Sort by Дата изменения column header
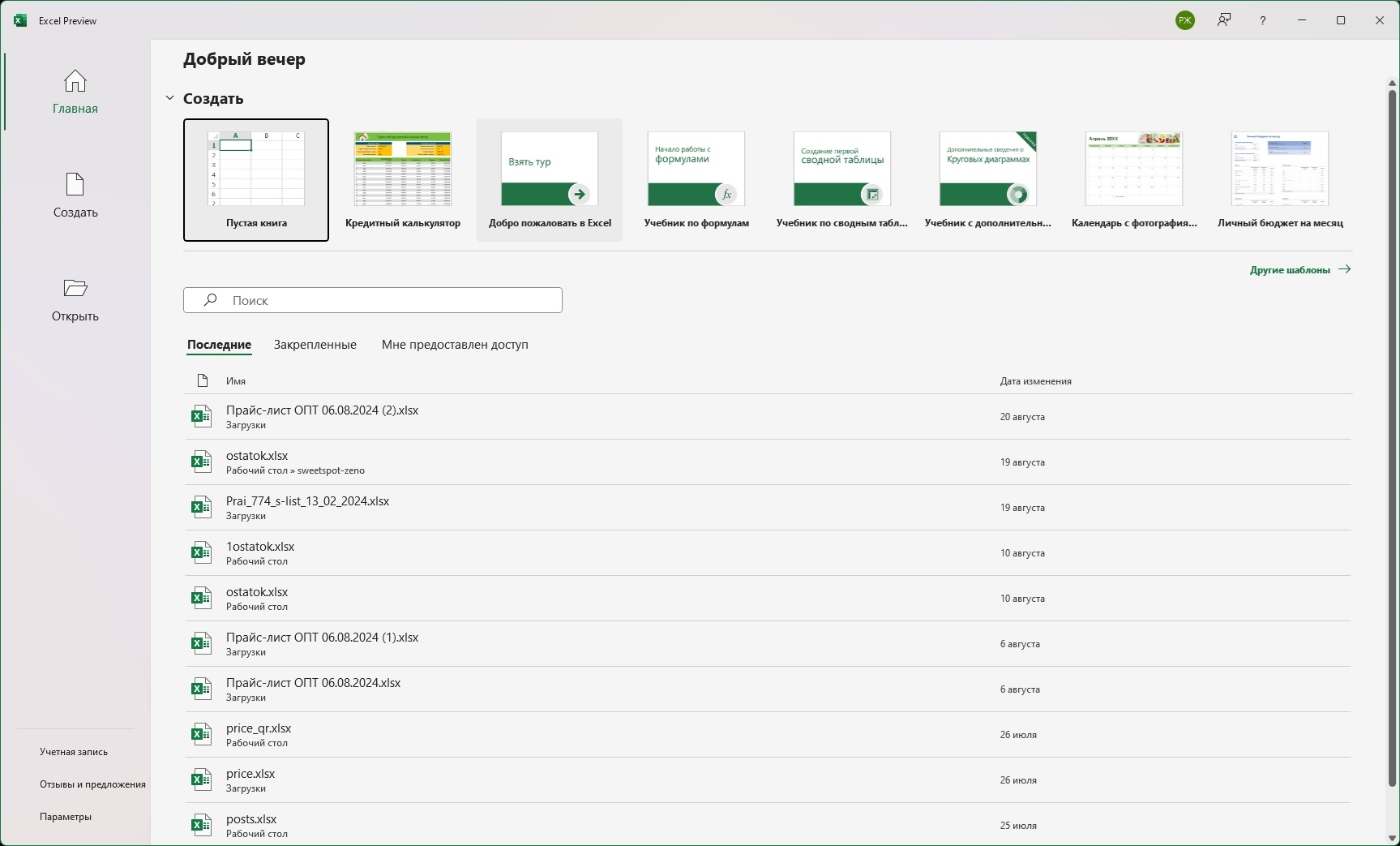This screenshot has height=846, width=1400. (1036, 381)
